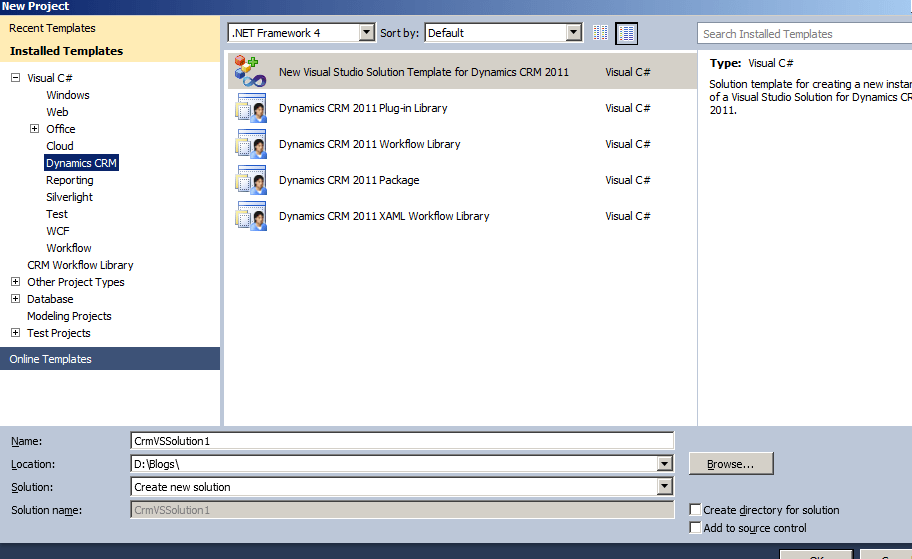
Task: Select Other Project Types label
Action: point(76,282)
